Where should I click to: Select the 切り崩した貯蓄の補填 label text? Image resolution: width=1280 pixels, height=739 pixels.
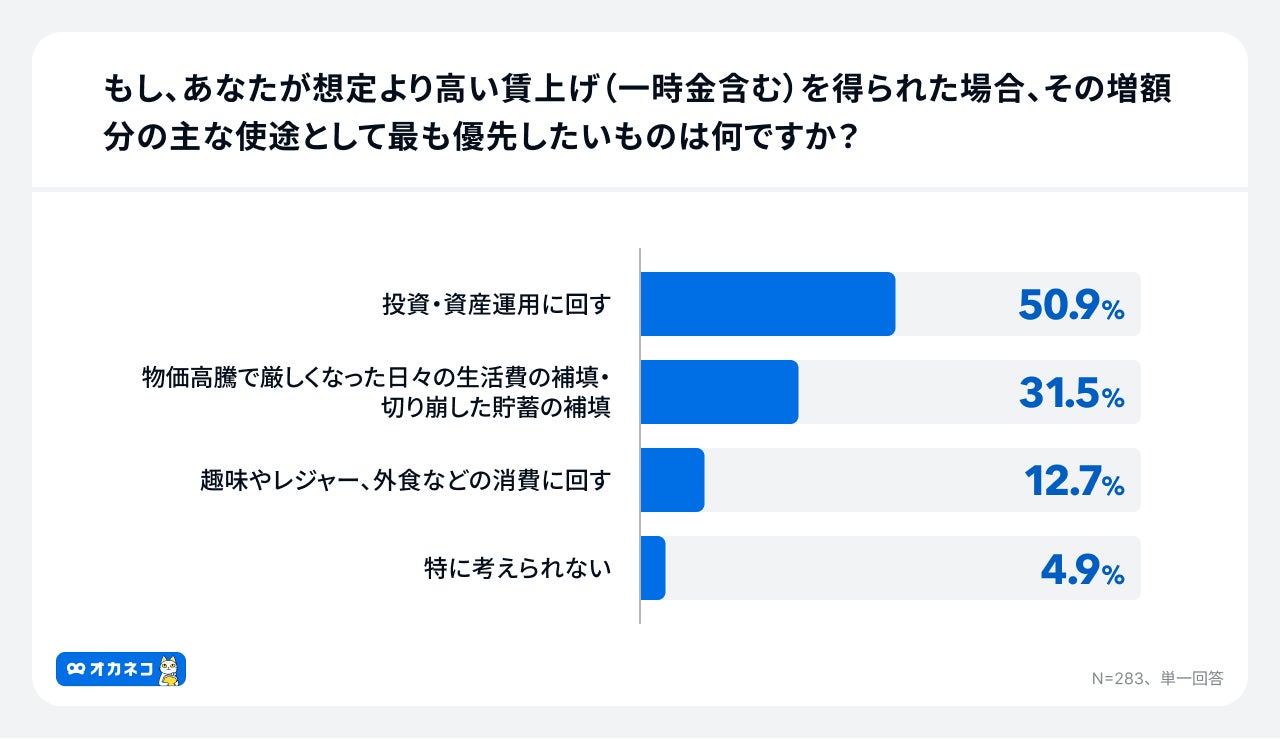tap(496, 407)
